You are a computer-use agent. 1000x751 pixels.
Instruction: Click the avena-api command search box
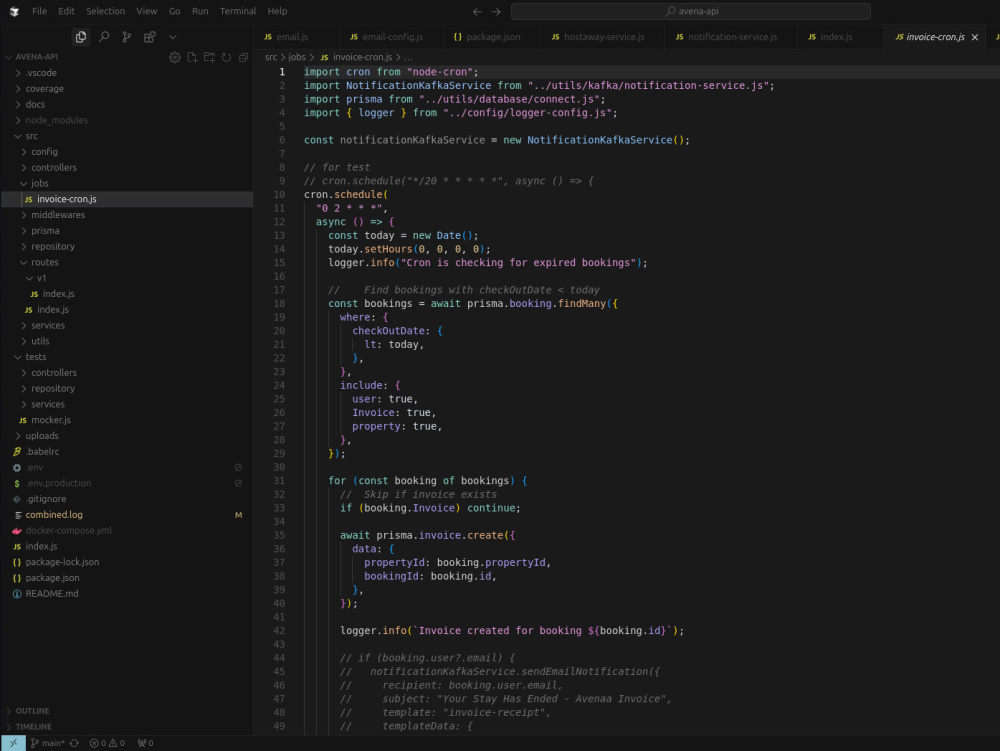tap(691, 11)
